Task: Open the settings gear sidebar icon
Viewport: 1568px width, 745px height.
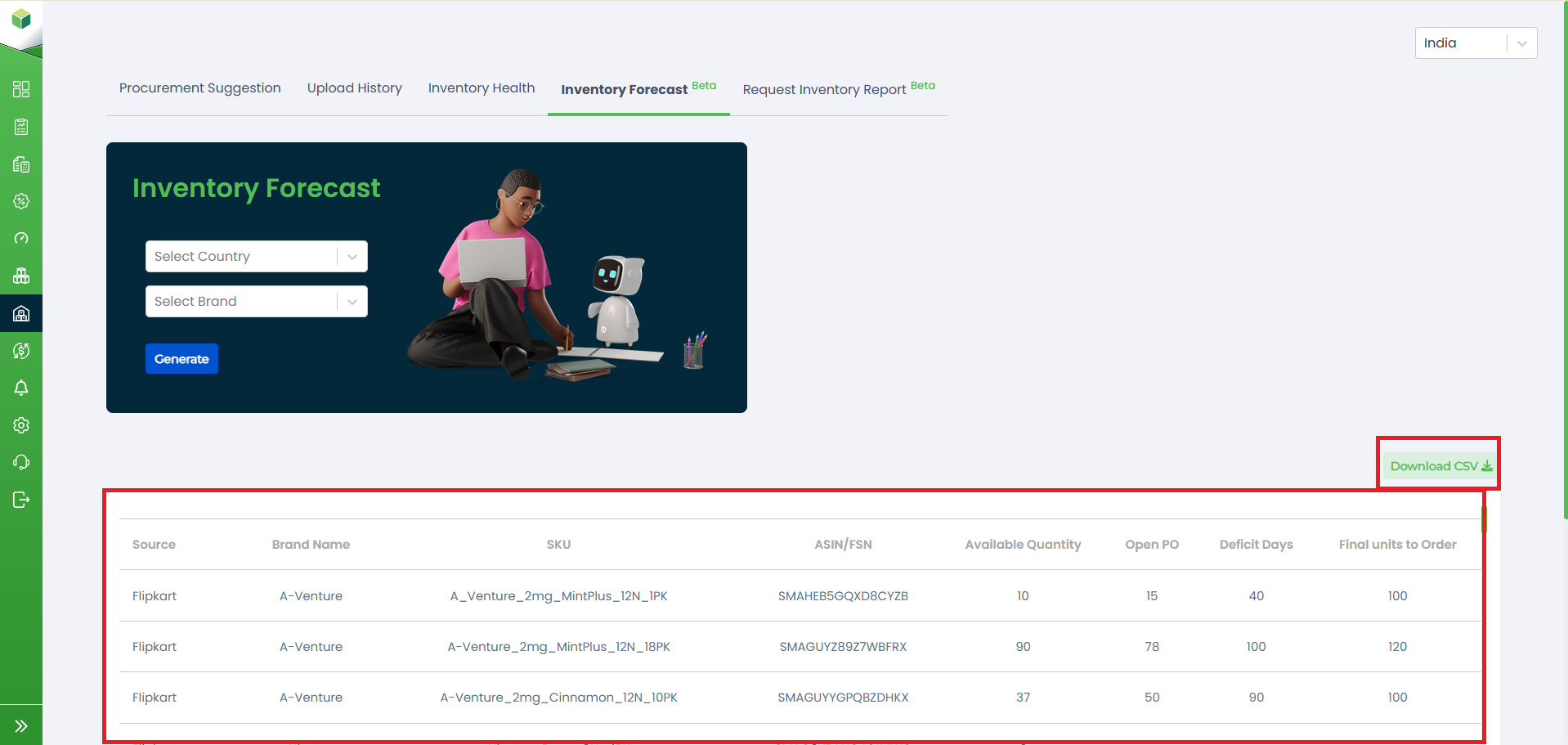Action: coord(21,425)
